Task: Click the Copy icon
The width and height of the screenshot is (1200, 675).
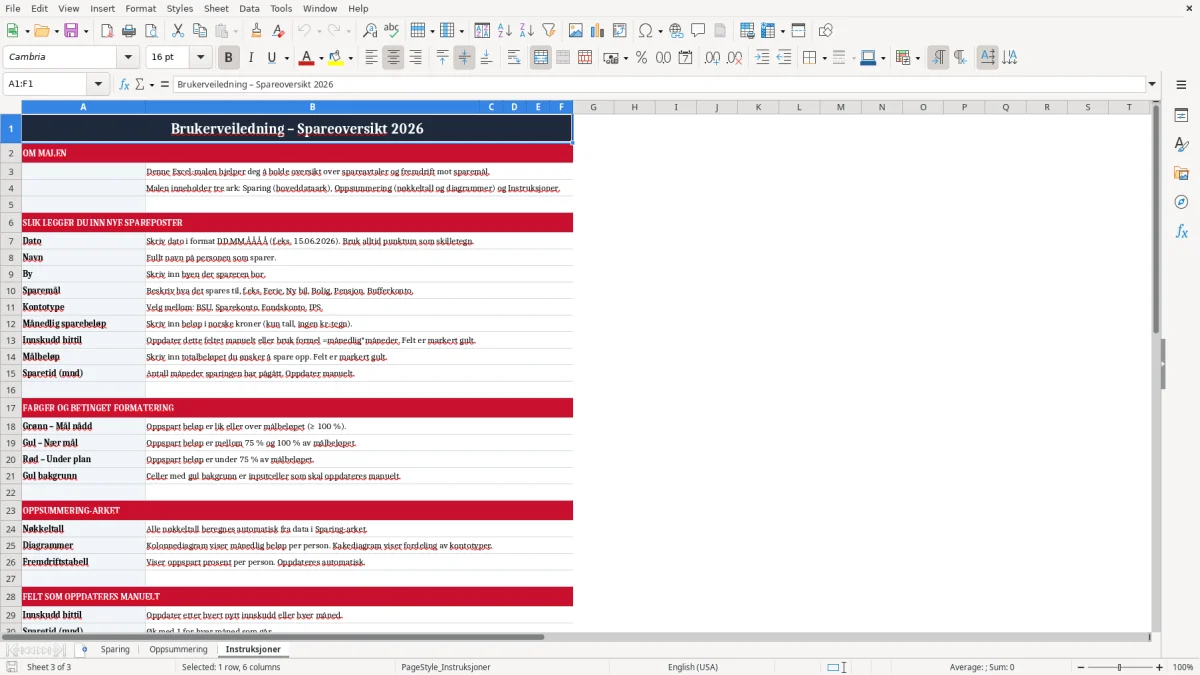Action: click(199, 31)
